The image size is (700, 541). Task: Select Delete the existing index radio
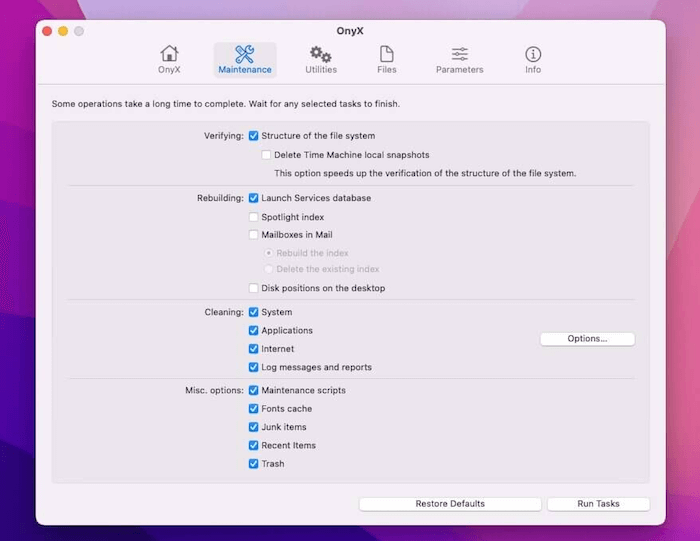point(268,269)
